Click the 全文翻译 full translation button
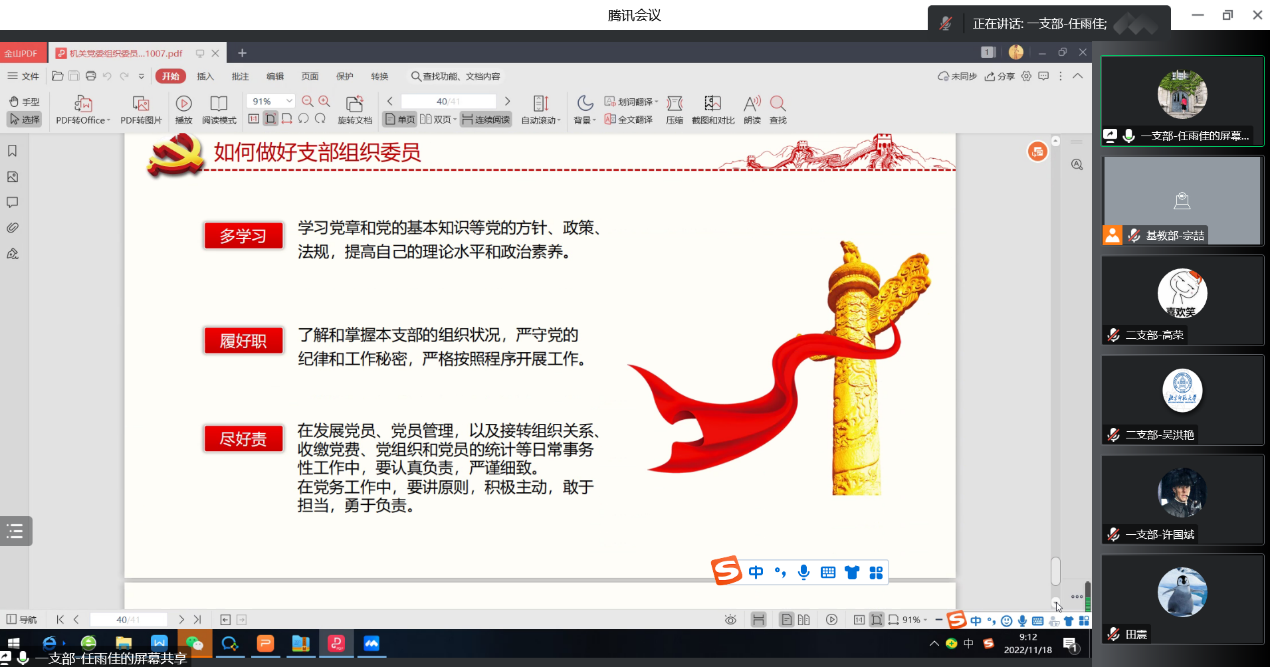The image size is (1270, 667). (x=628, y=120)
